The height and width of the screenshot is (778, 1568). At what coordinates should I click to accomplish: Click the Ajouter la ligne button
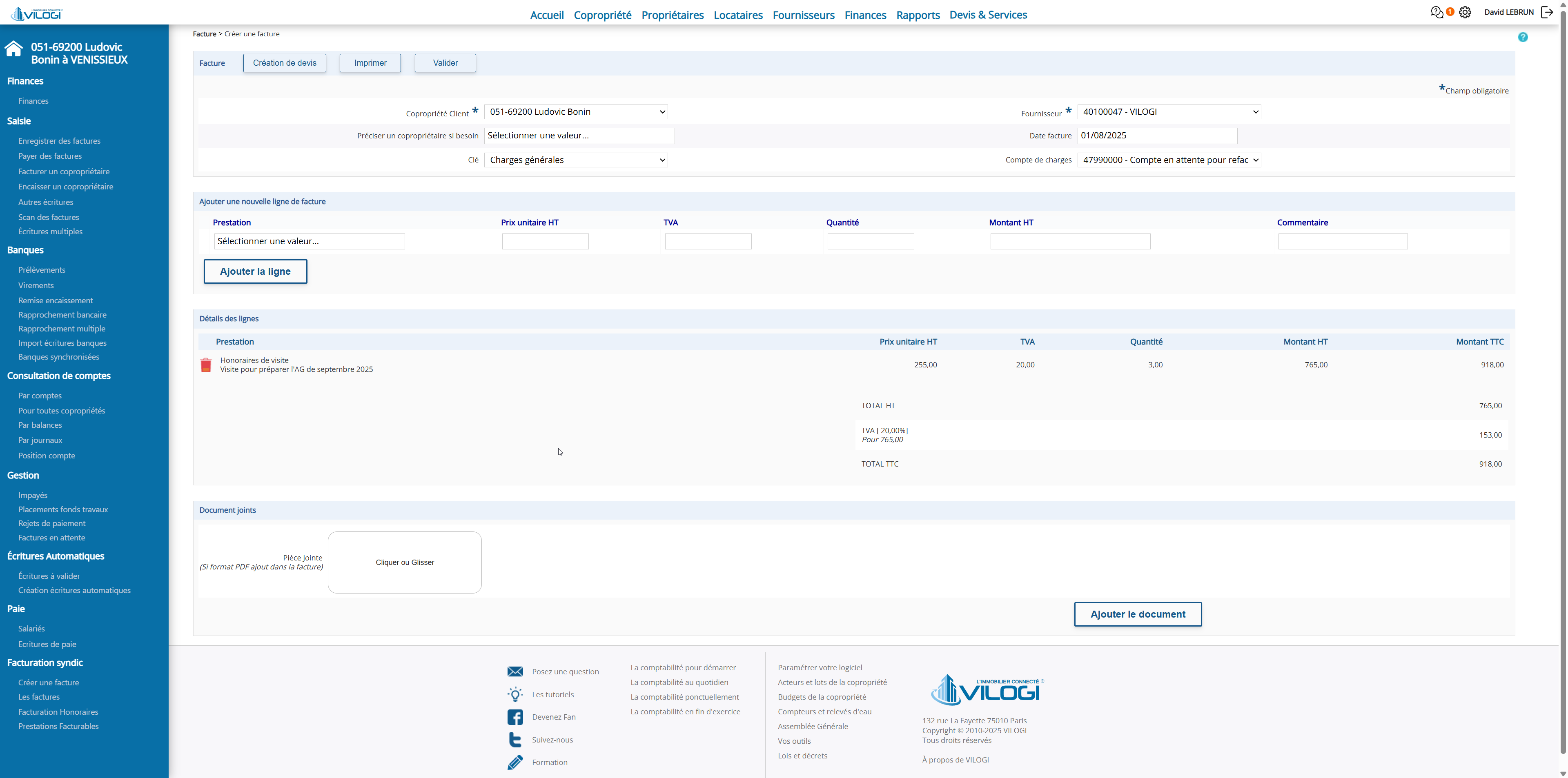[x=255, y=271]
